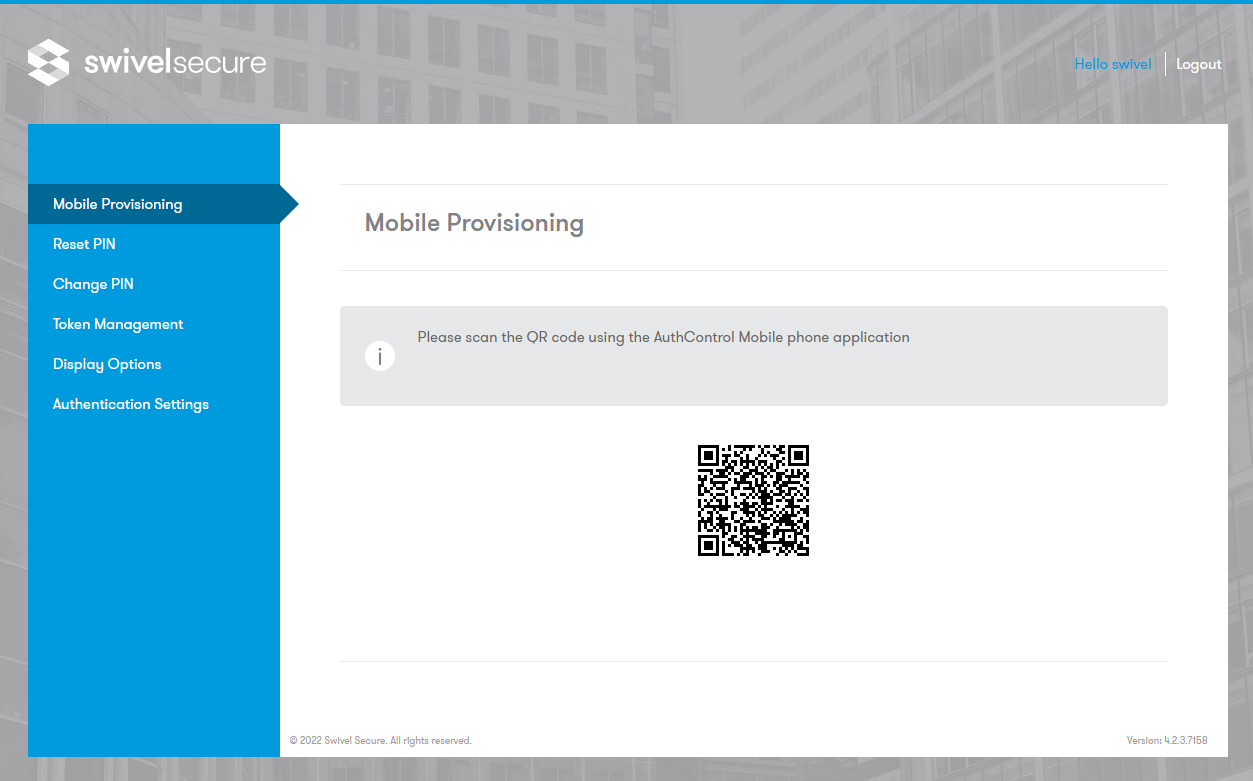This screenshot has width=1253, height=781.
Task: Open the Change PIN section
Action: (93, 283)
